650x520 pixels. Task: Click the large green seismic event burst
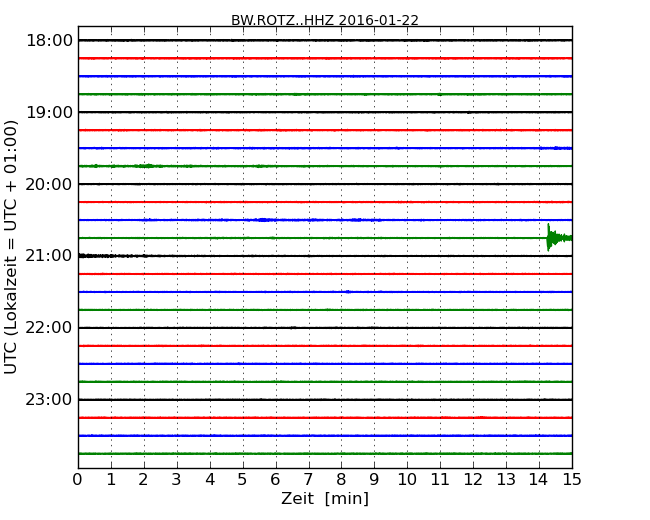[559, 238]
